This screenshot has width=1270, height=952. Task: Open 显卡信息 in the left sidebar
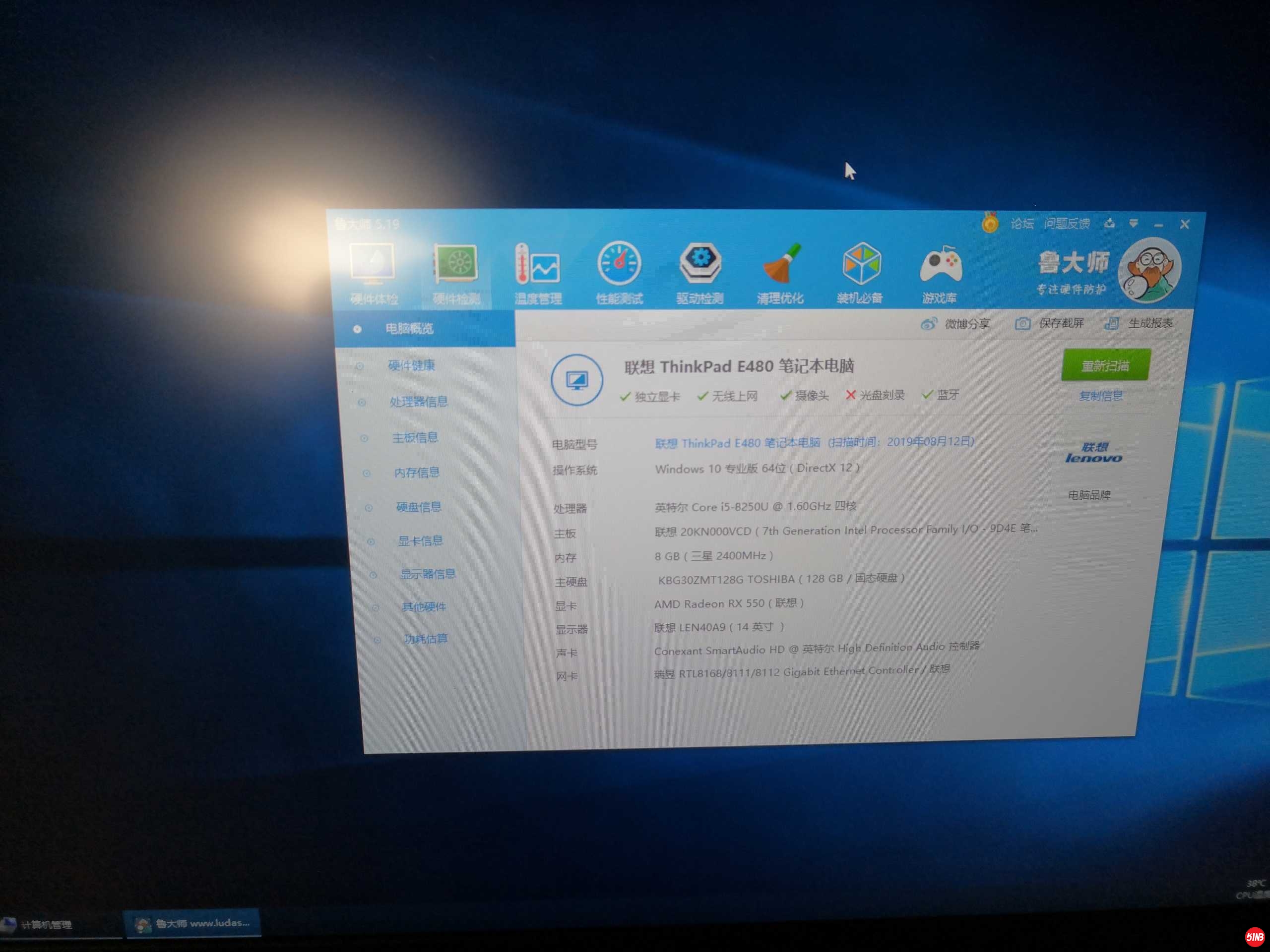point(420,541)
